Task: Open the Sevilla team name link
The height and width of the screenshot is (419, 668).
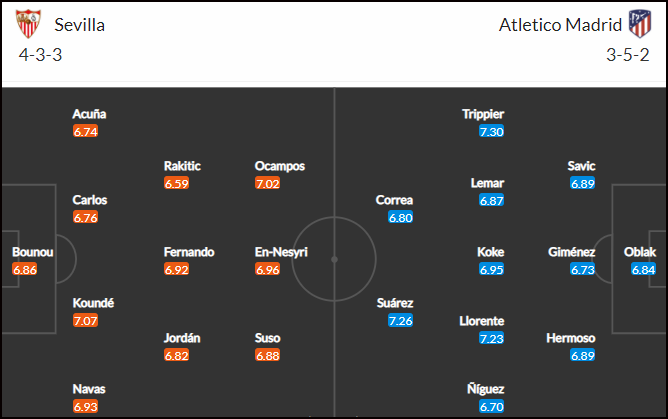Action: (x=80, y=25)
